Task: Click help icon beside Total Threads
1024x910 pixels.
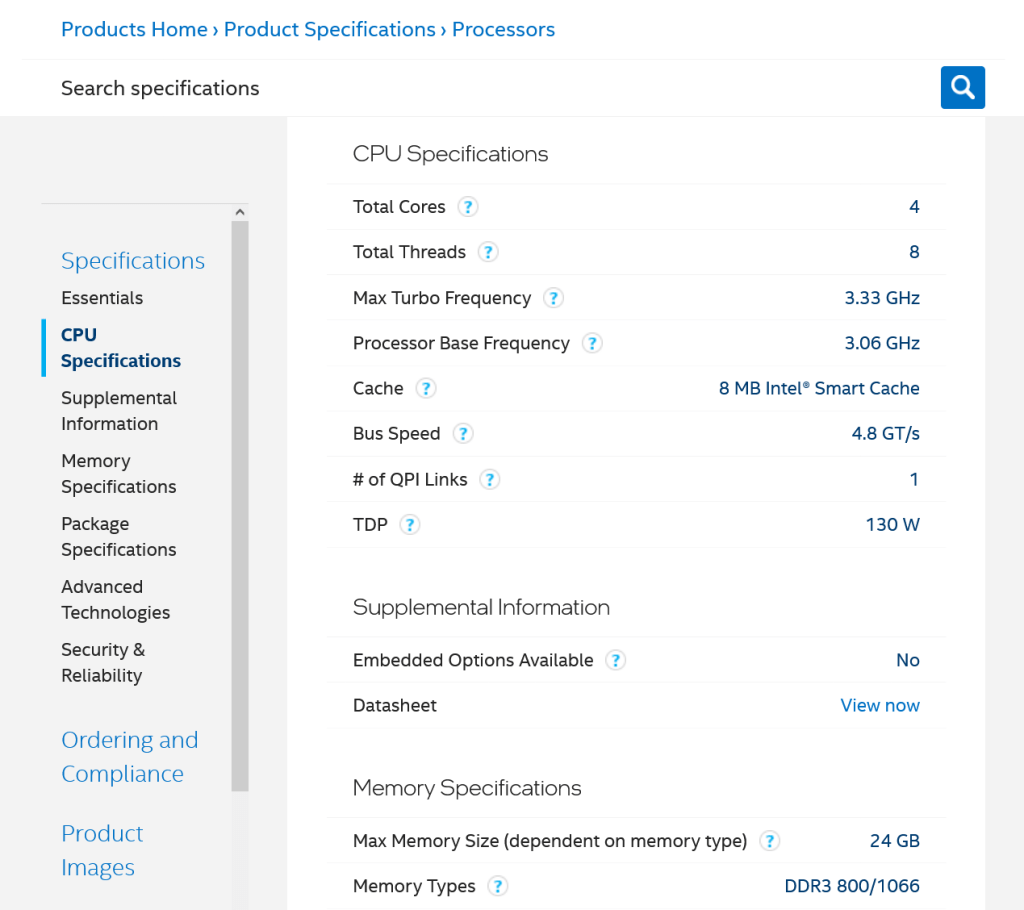Action: (487, 252)
